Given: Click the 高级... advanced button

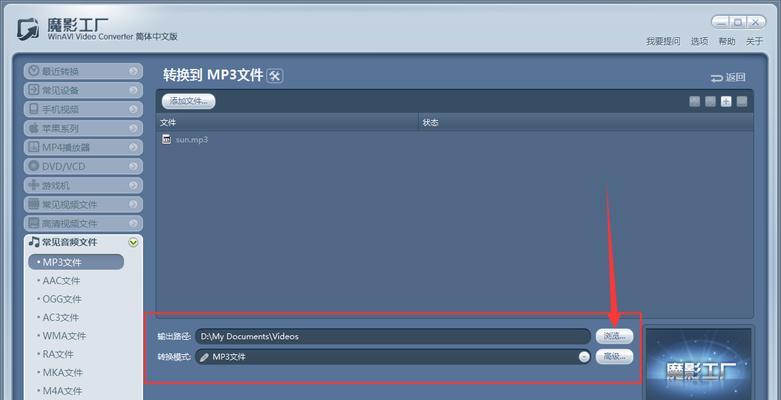Looking at the screenshot, I should point(615,357).
